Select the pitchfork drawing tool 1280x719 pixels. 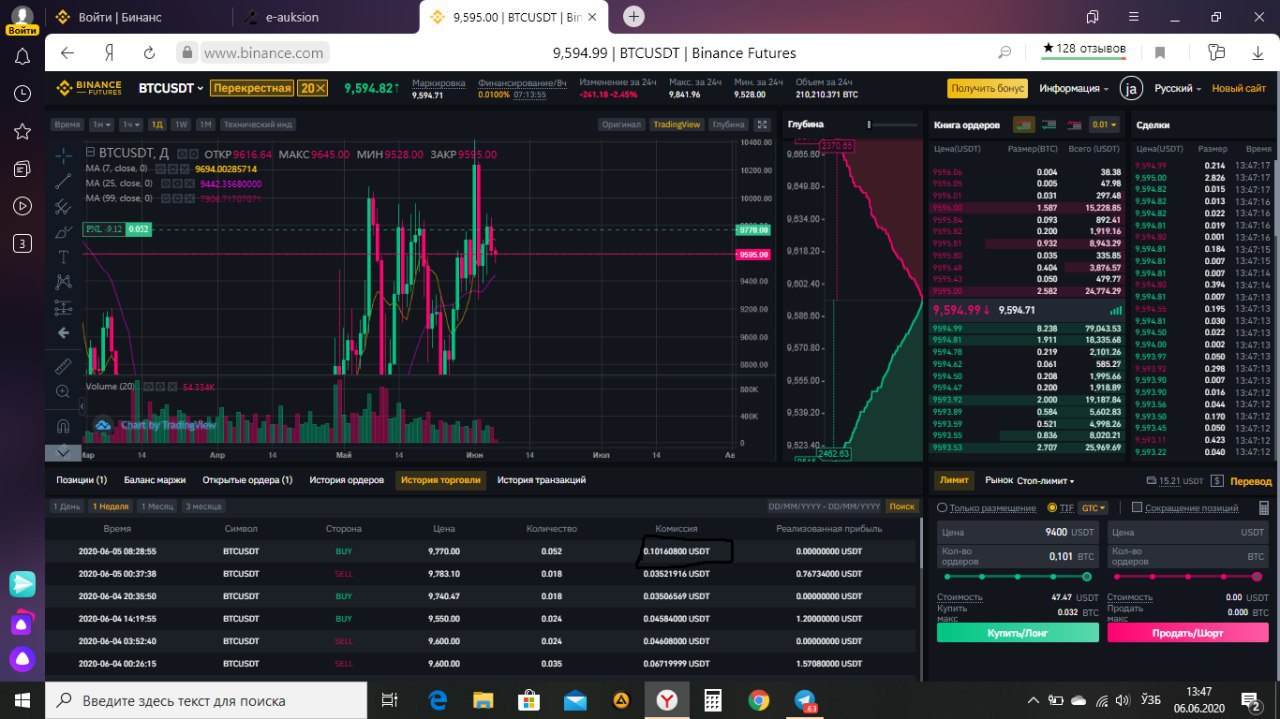[x=63, y=207]
